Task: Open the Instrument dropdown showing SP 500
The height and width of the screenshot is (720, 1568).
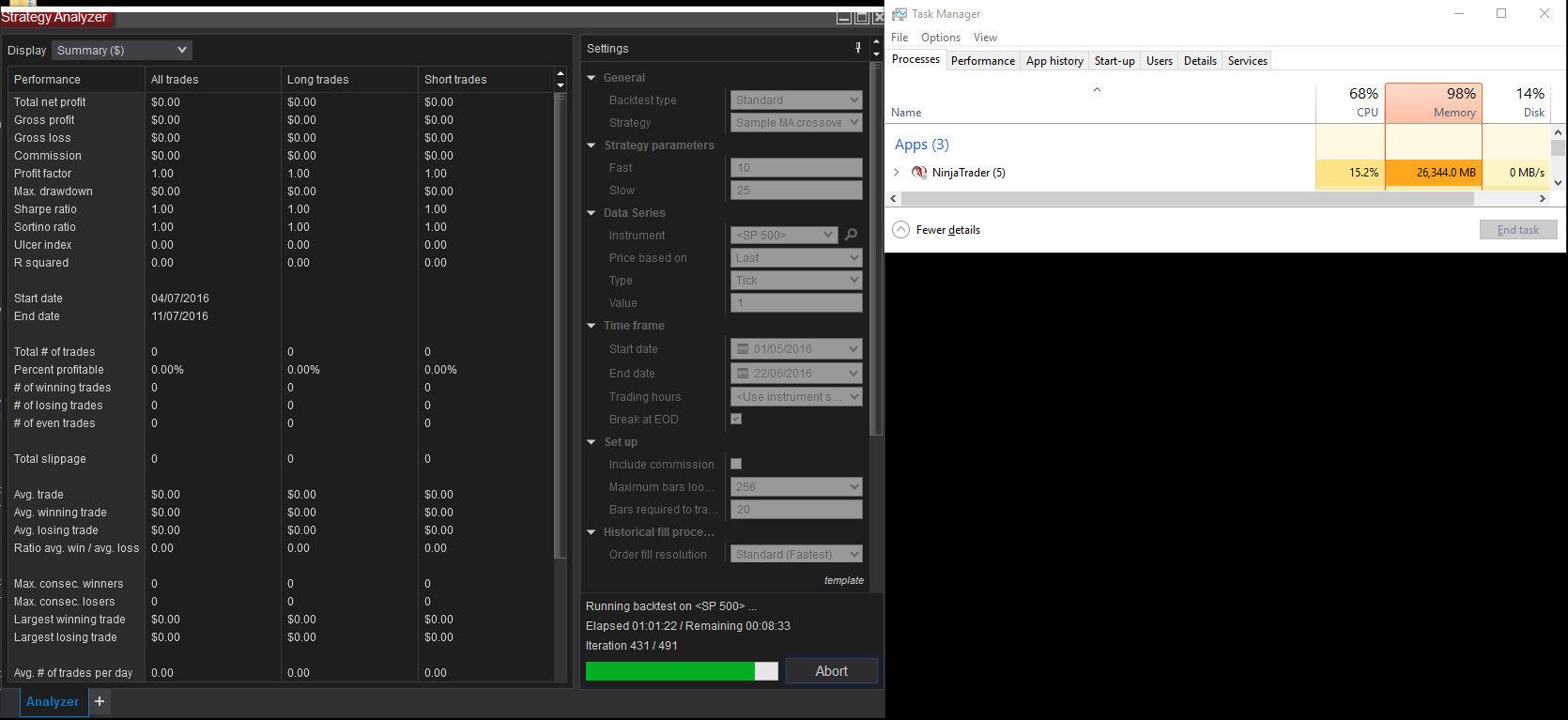Action: coord(783,236)
